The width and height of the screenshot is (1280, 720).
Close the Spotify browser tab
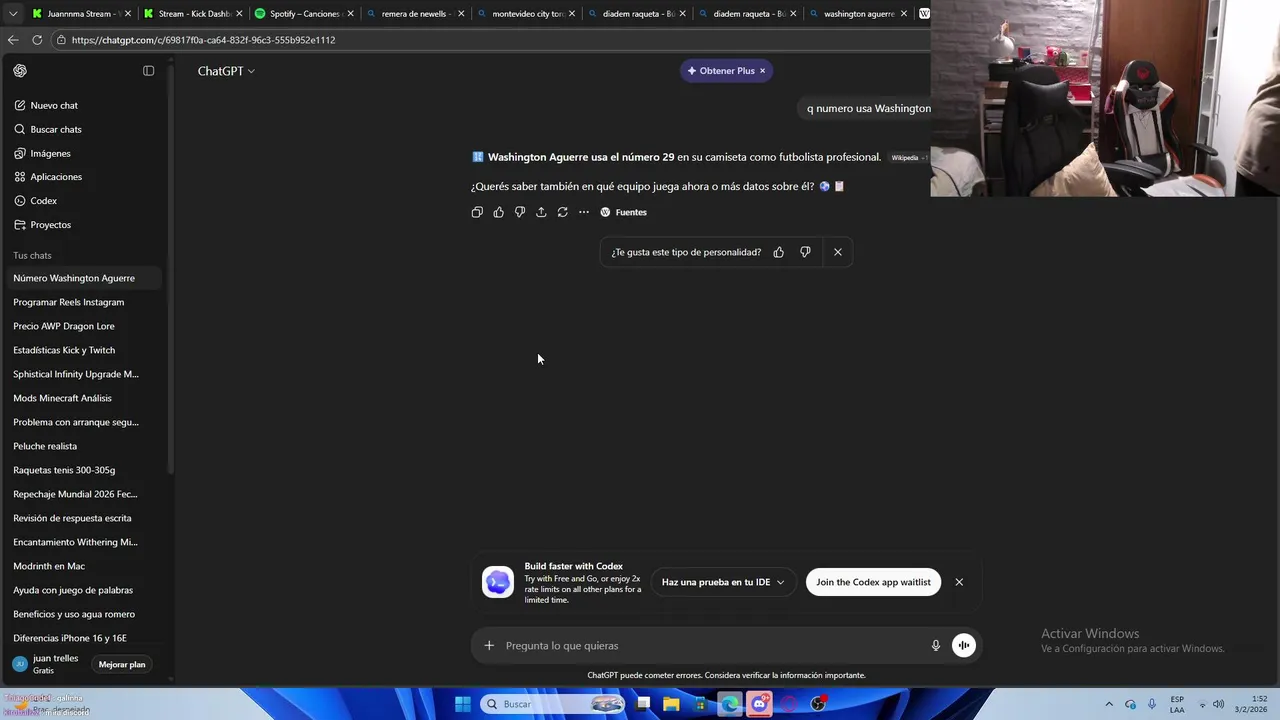[350, 14]
